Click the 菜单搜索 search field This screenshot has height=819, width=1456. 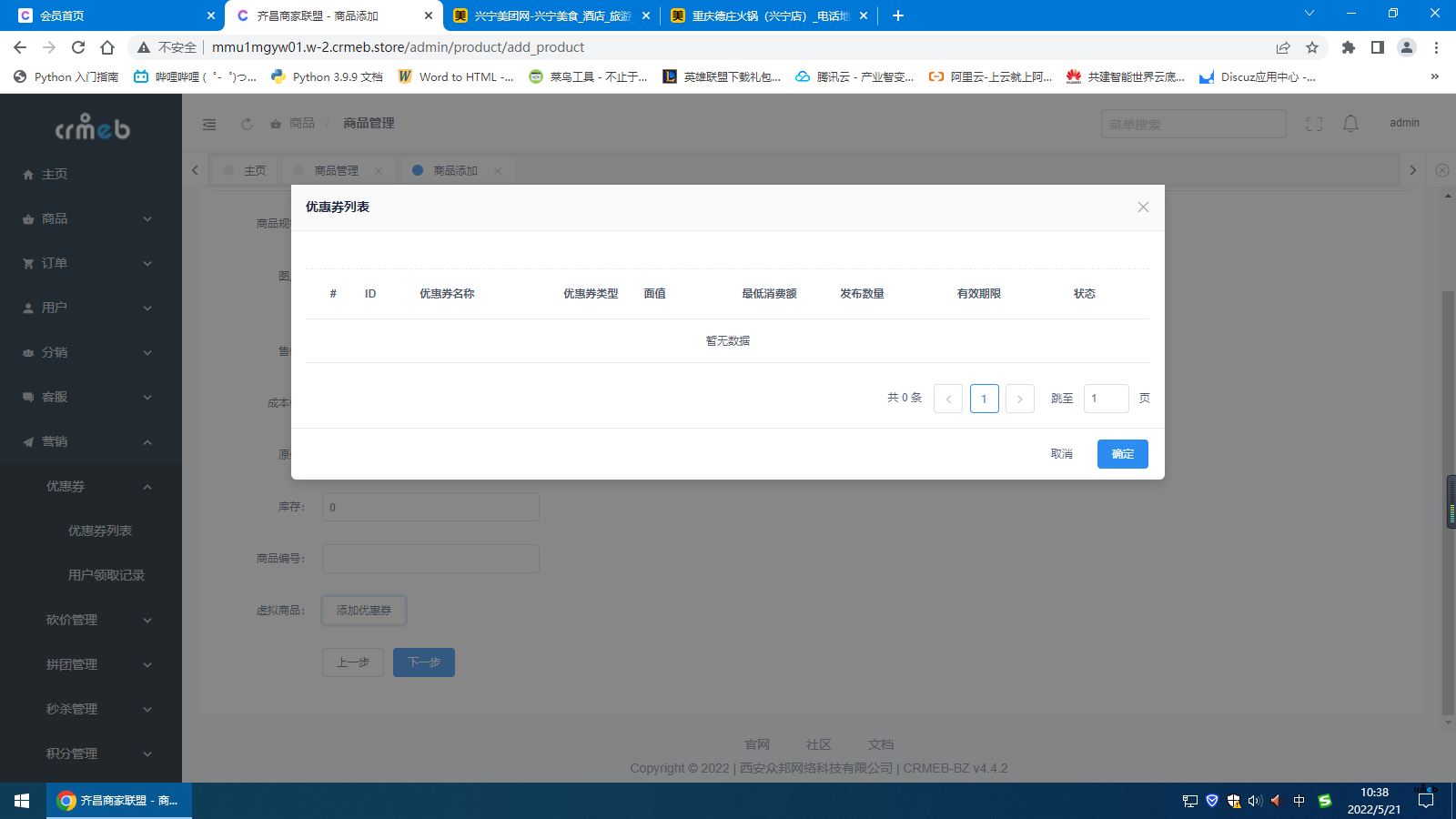pos(1194,124)
